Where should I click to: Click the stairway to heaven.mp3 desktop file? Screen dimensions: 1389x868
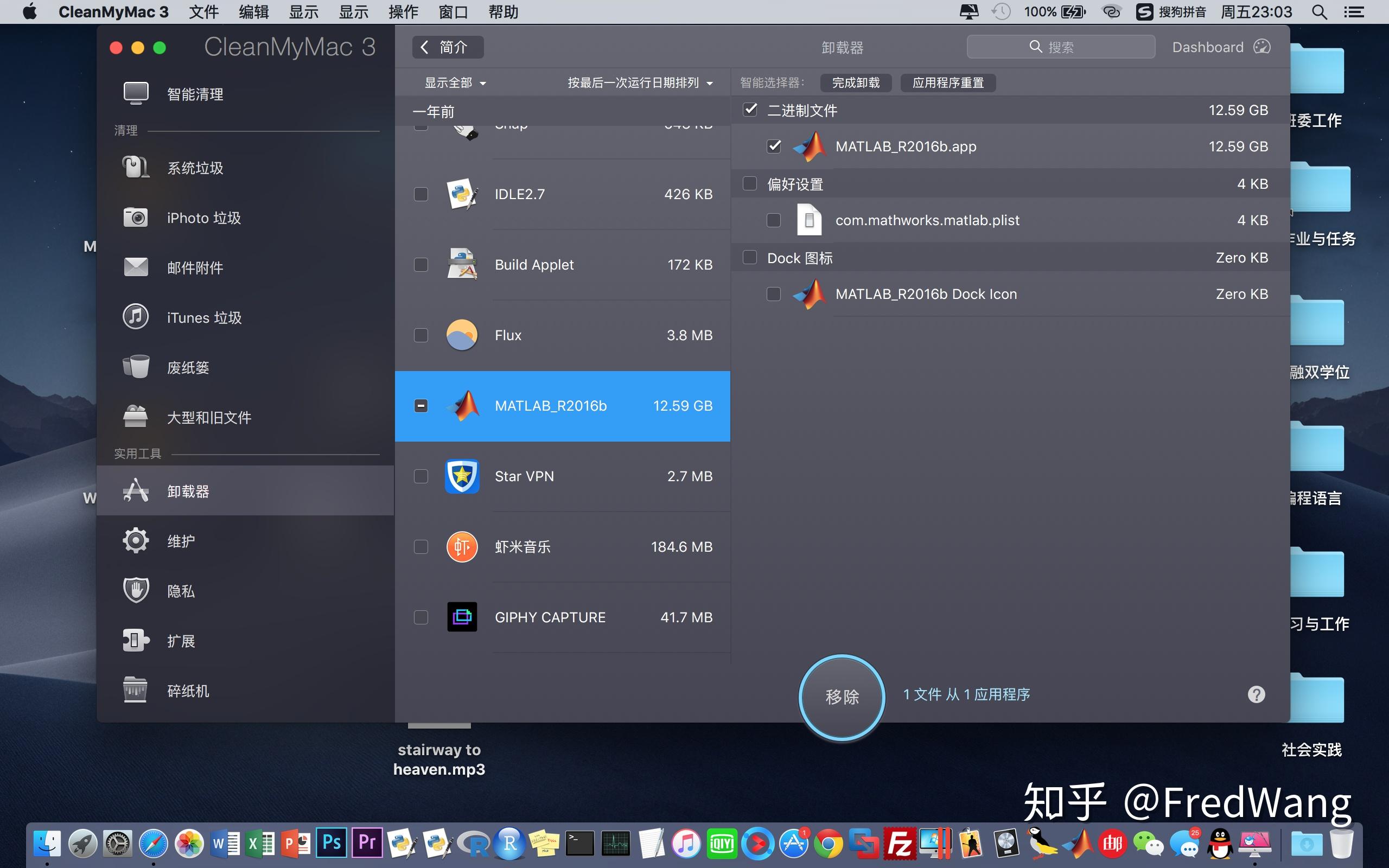click(x=439, y=759)
